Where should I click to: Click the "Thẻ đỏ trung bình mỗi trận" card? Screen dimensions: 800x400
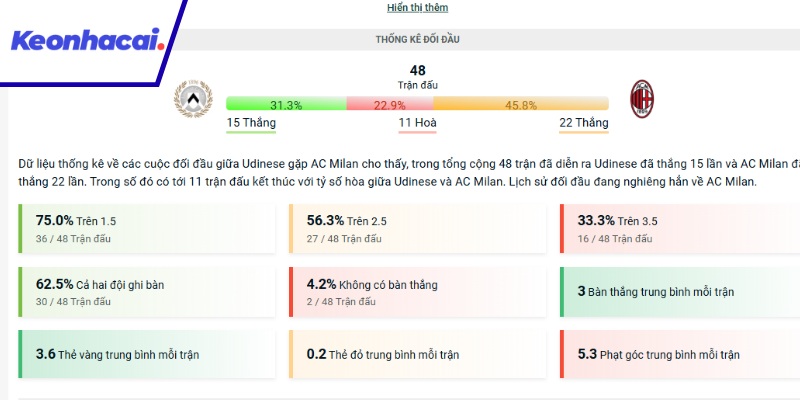418,354
